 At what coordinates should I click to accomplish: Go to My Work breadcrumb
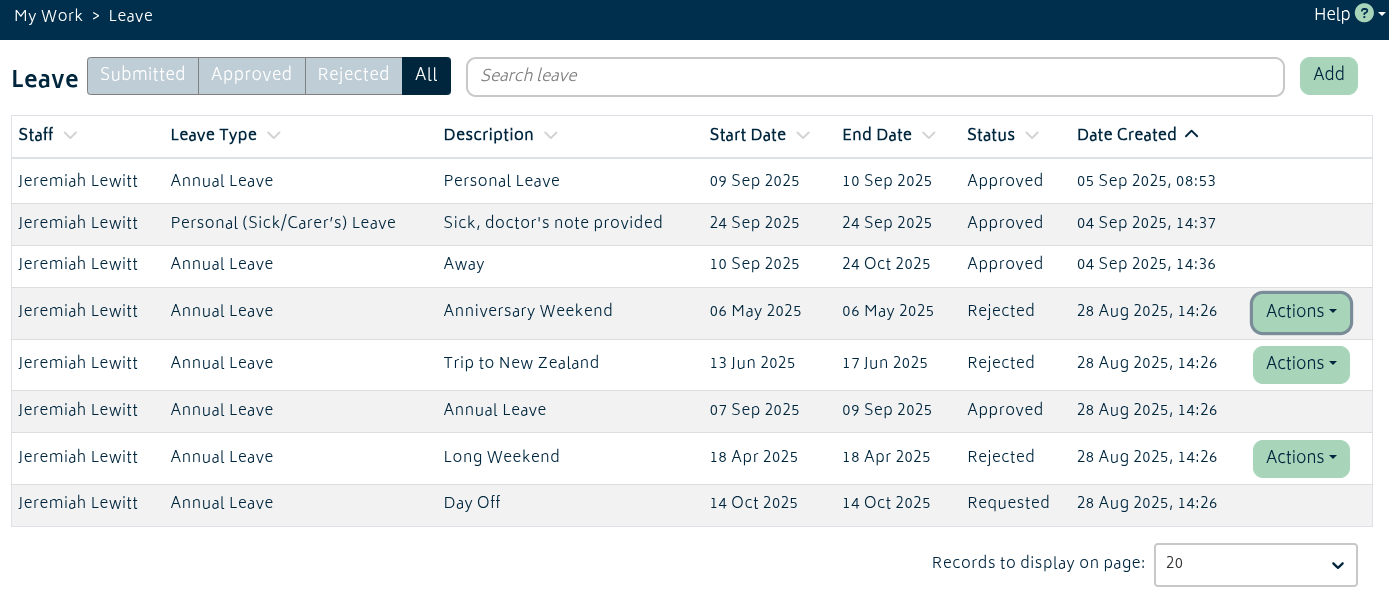click(x=48, y=16)
